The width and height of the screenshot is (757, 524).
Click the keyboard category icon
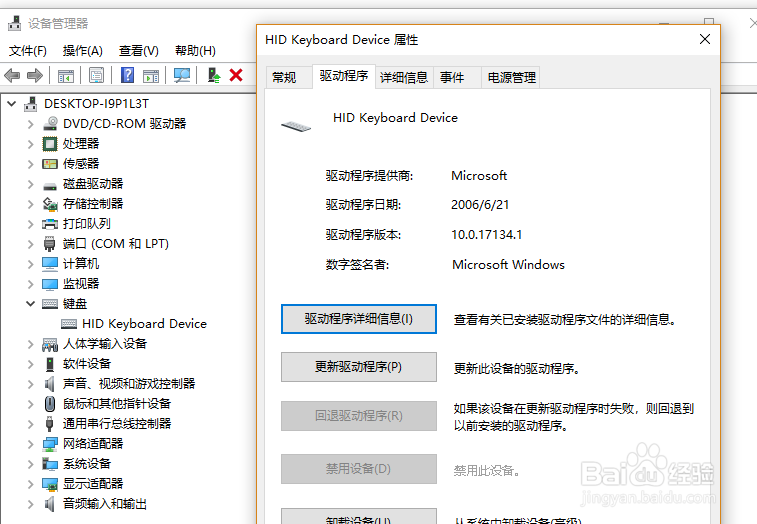[x=50, y=304]
